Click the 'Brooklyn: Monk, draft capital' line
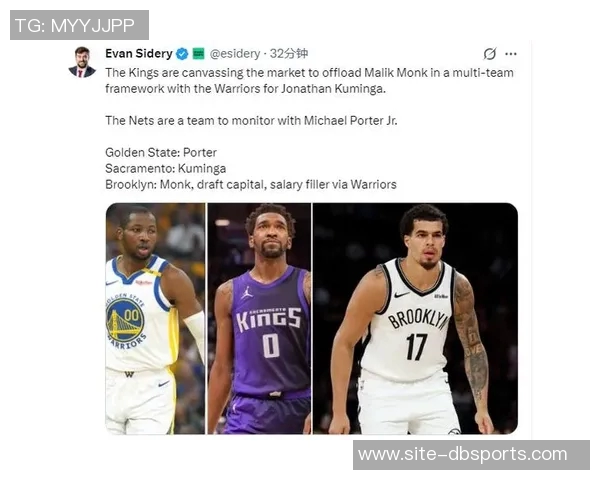This screenshot has height=480, width=600. click(x=251, y=184)
